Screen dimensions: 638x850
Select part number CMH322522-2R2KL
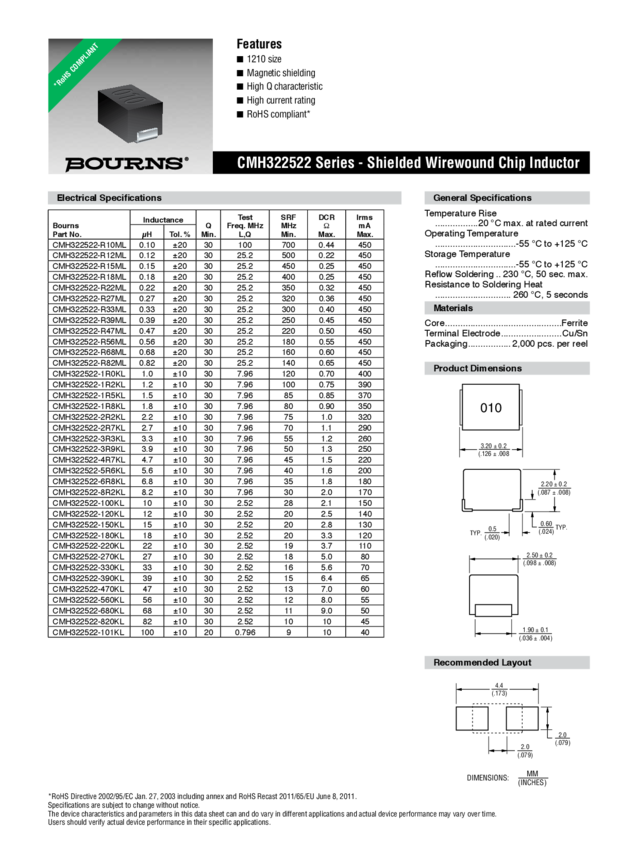(88, 417)
